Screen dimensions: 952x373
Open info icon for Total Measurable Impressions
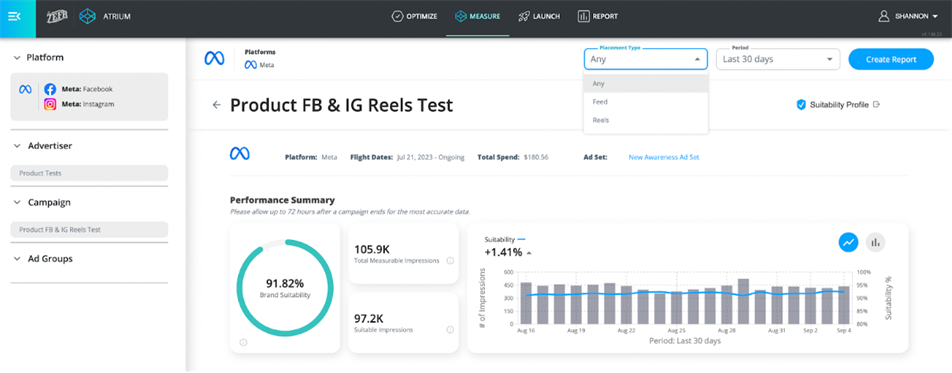point(450,261)
